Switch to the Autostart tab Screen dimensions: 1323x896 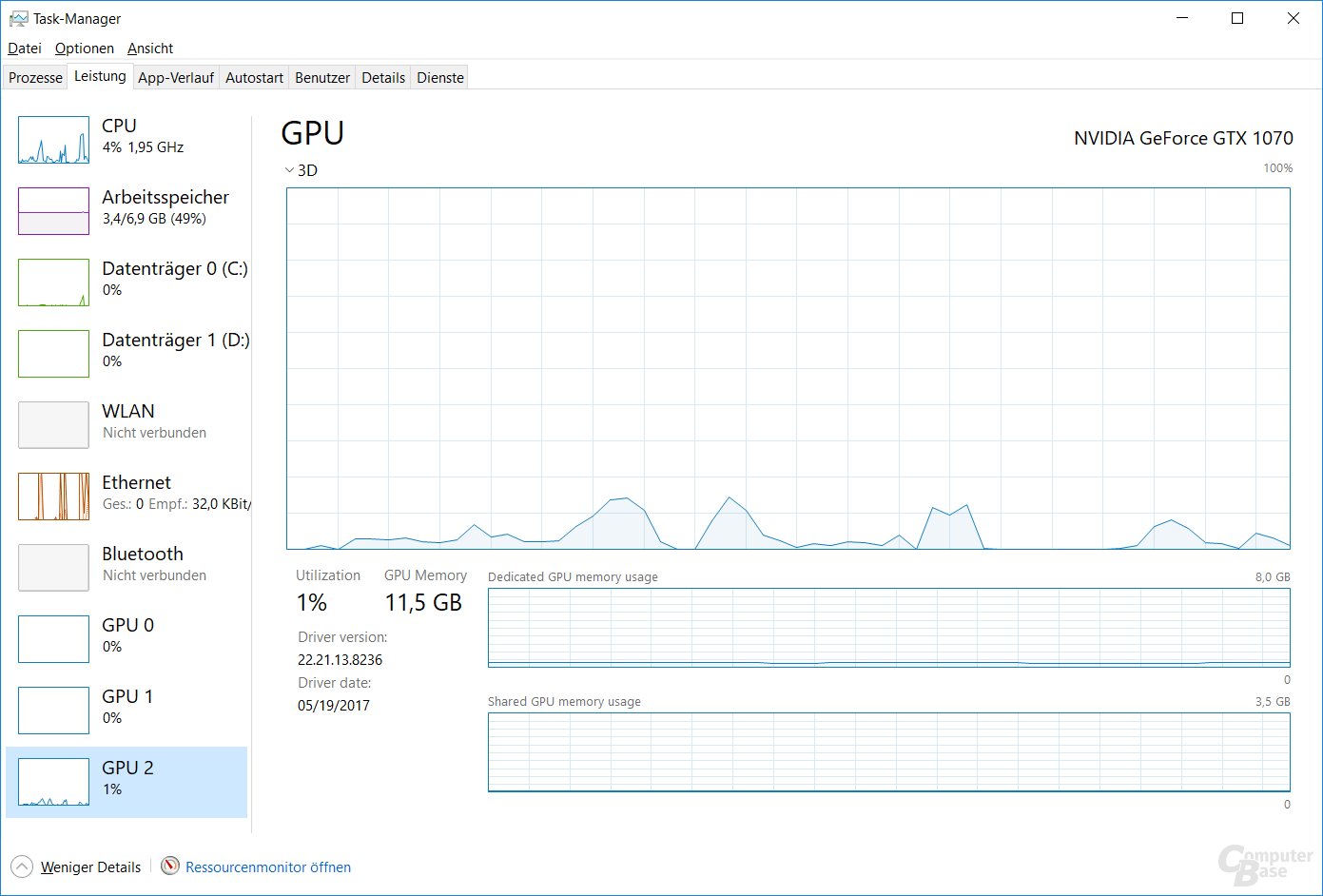click(254, 78)
